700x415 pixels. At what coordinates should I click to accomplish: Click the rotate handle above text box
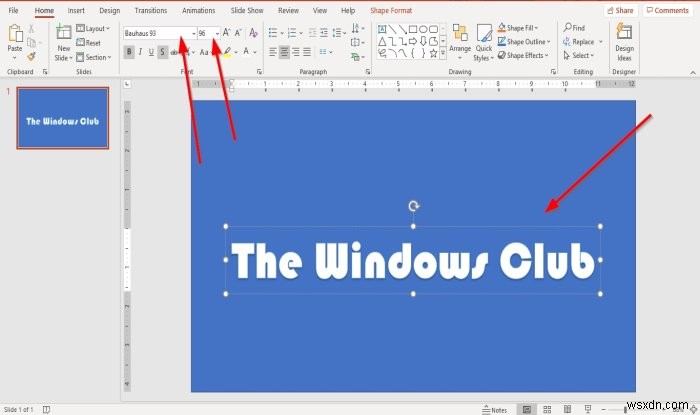click(414, 206)
